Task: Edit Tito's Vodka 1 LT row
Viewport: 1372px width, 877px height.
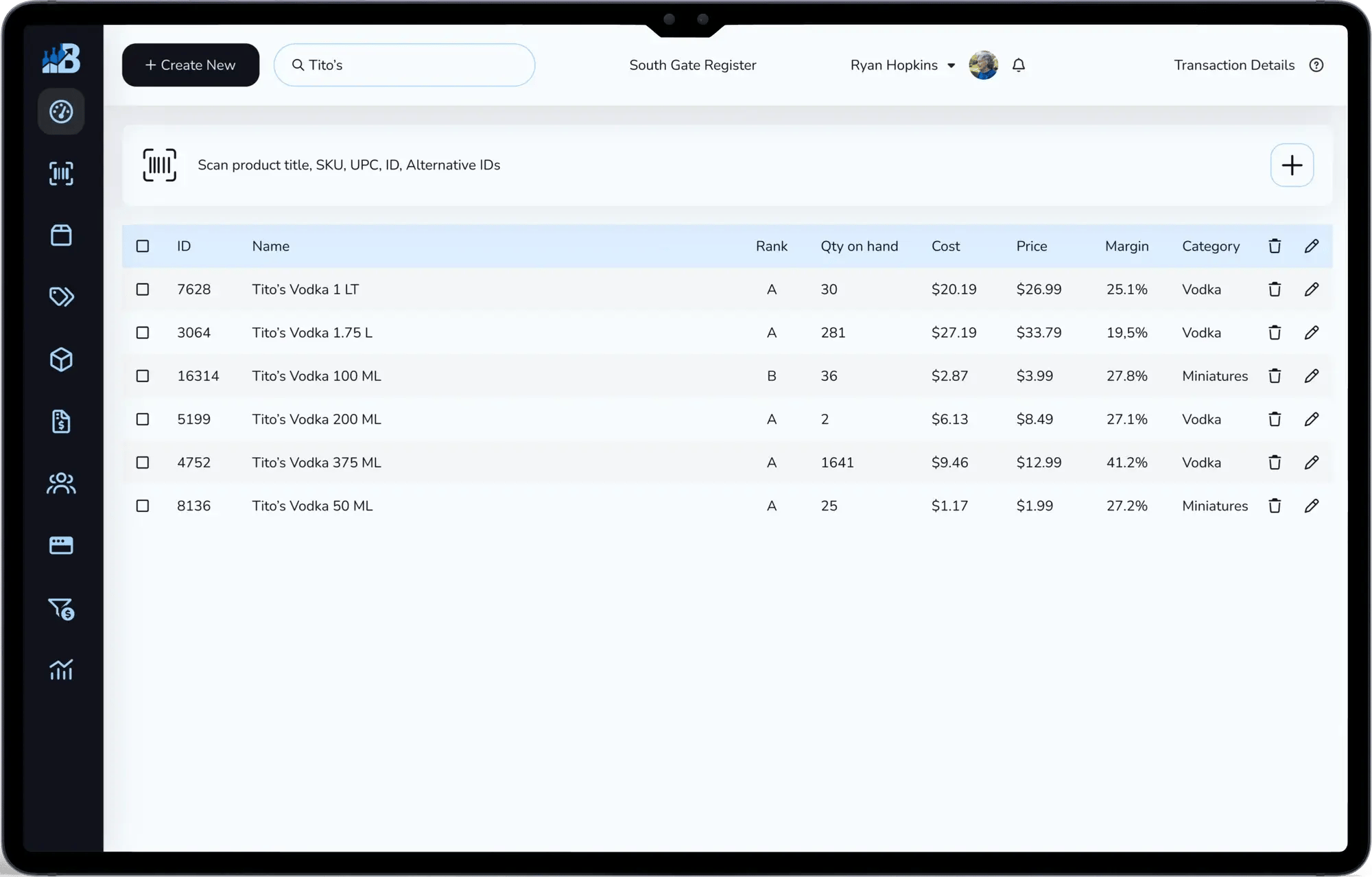Action: point(1311,289)
